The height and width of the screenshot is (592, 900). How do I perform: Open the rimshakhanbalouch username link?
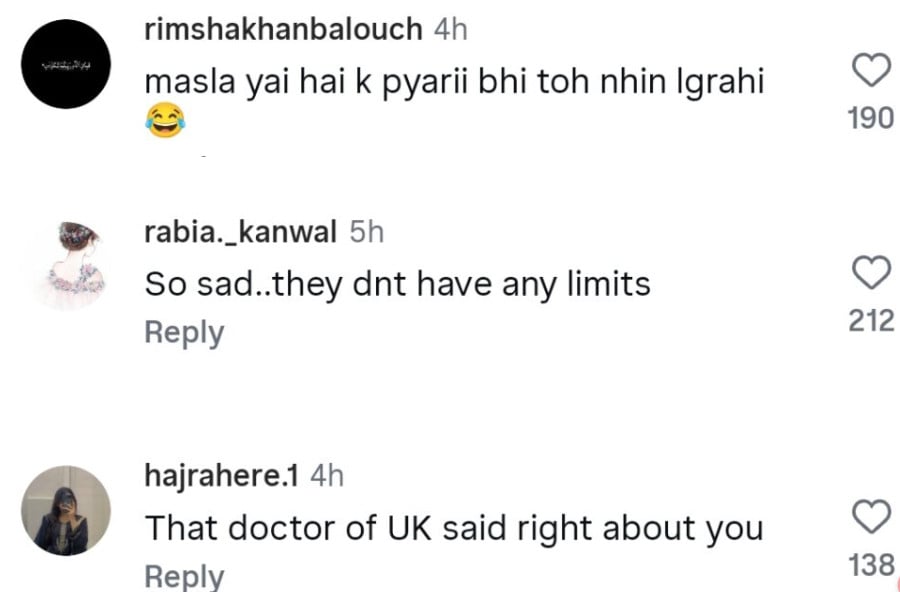coord(284,29)
